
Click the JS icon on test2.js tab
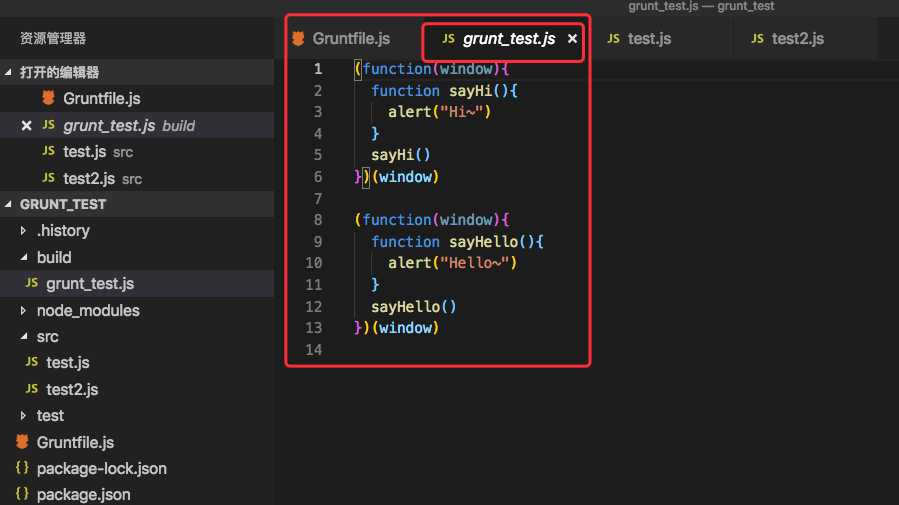[x=757, y=38]
